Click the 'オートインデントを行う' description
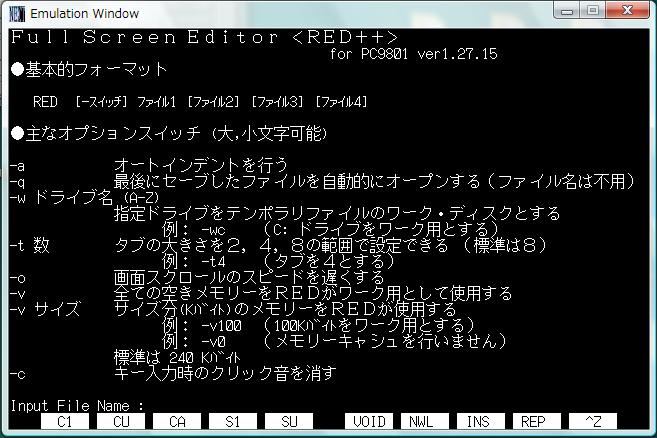The width and height of the screenshot is (657, 438). [201, 165]
